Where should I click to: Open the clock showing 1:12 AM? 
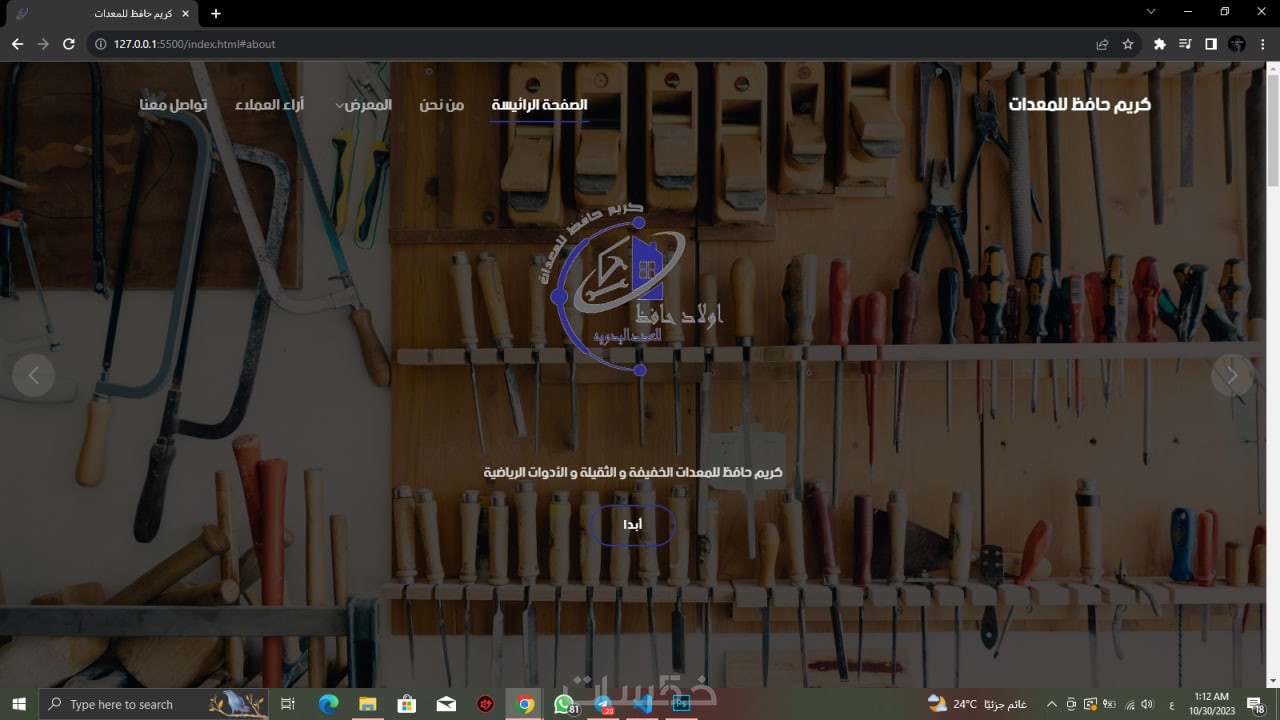[x=1211, y=704]
